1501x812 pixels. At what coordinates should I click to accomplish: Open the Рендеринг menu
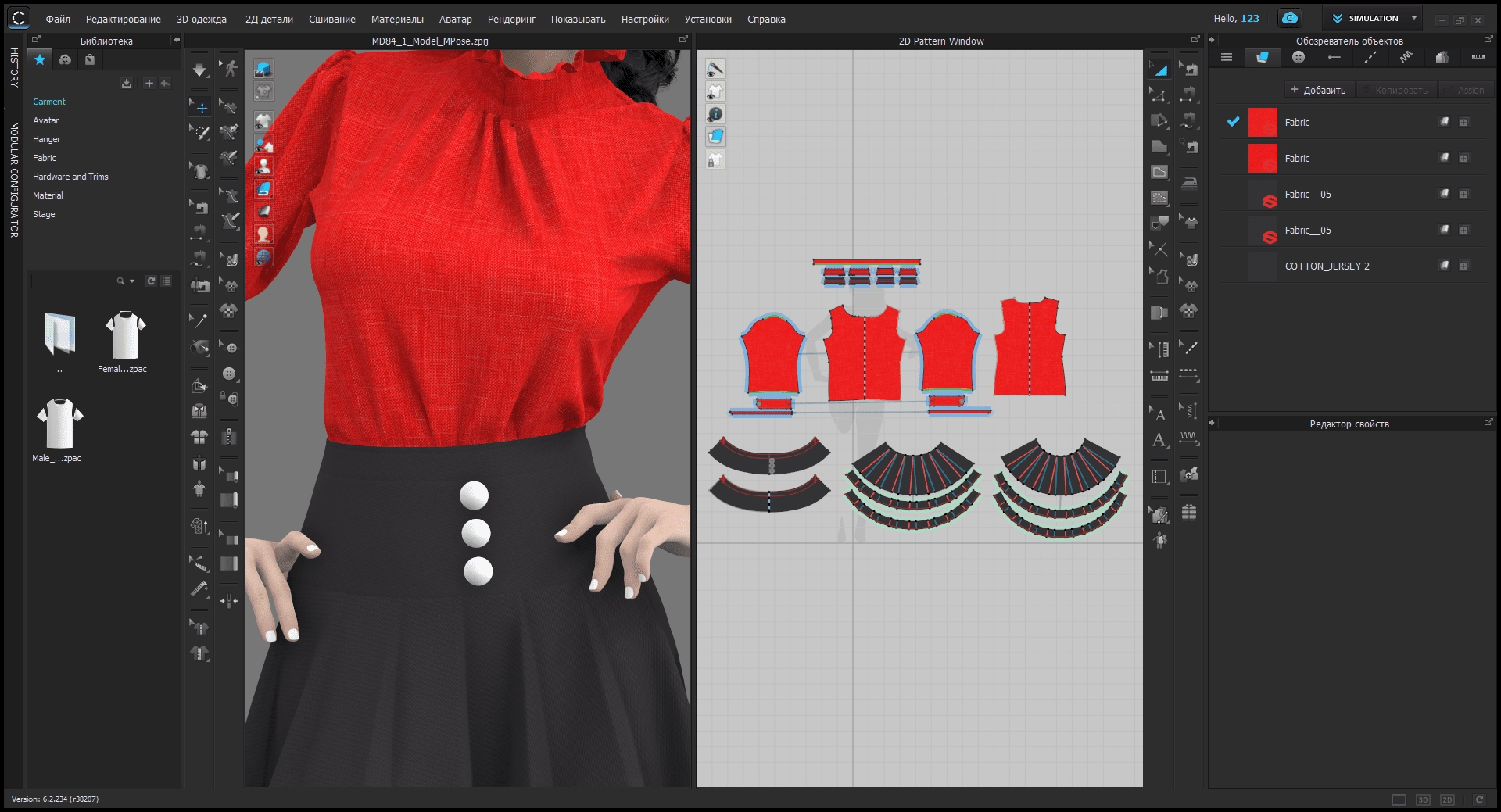(x=511, y=20)
